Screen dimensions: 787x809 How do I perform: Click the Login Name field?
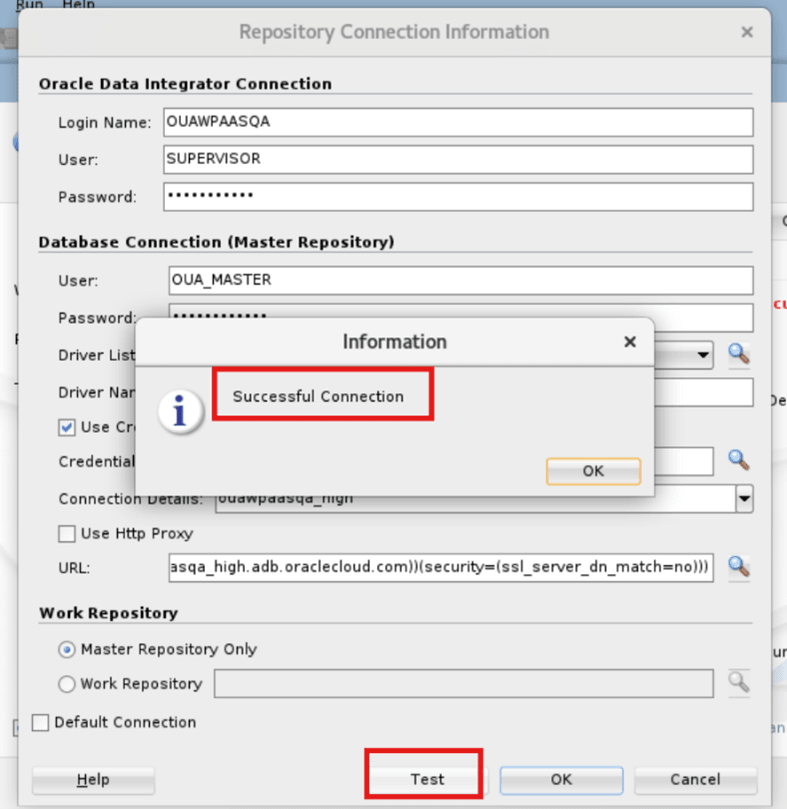458,122
